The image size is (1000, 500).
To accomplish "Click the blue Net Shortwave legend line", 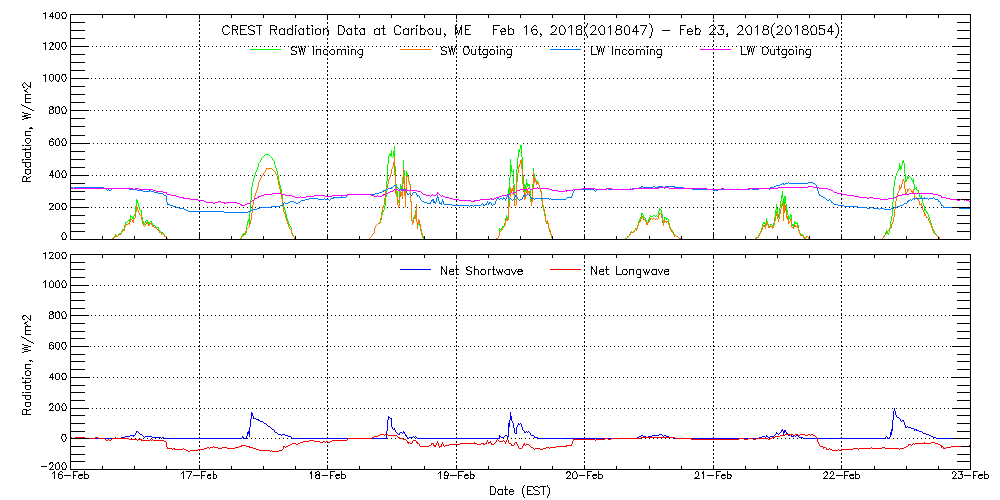I will 413,270.
